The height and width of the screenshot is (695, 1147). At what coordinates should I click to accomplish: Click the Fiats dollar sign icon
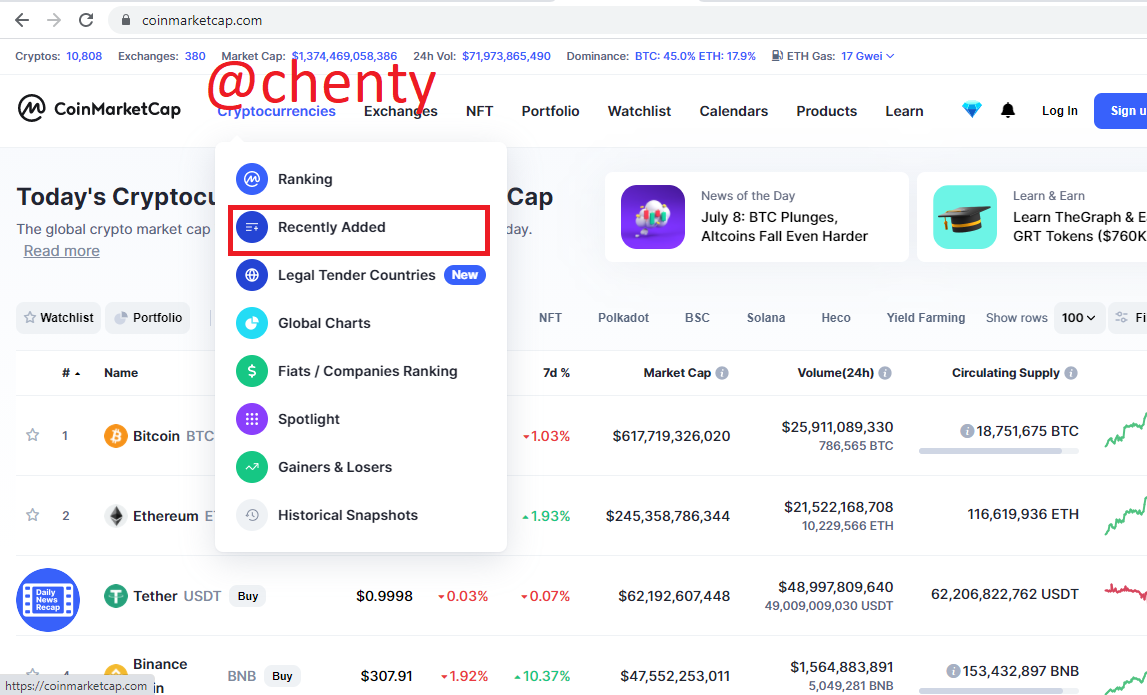252,371
